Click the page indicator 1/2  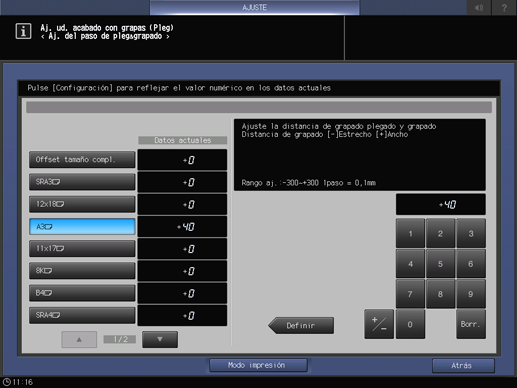point(120,339)
